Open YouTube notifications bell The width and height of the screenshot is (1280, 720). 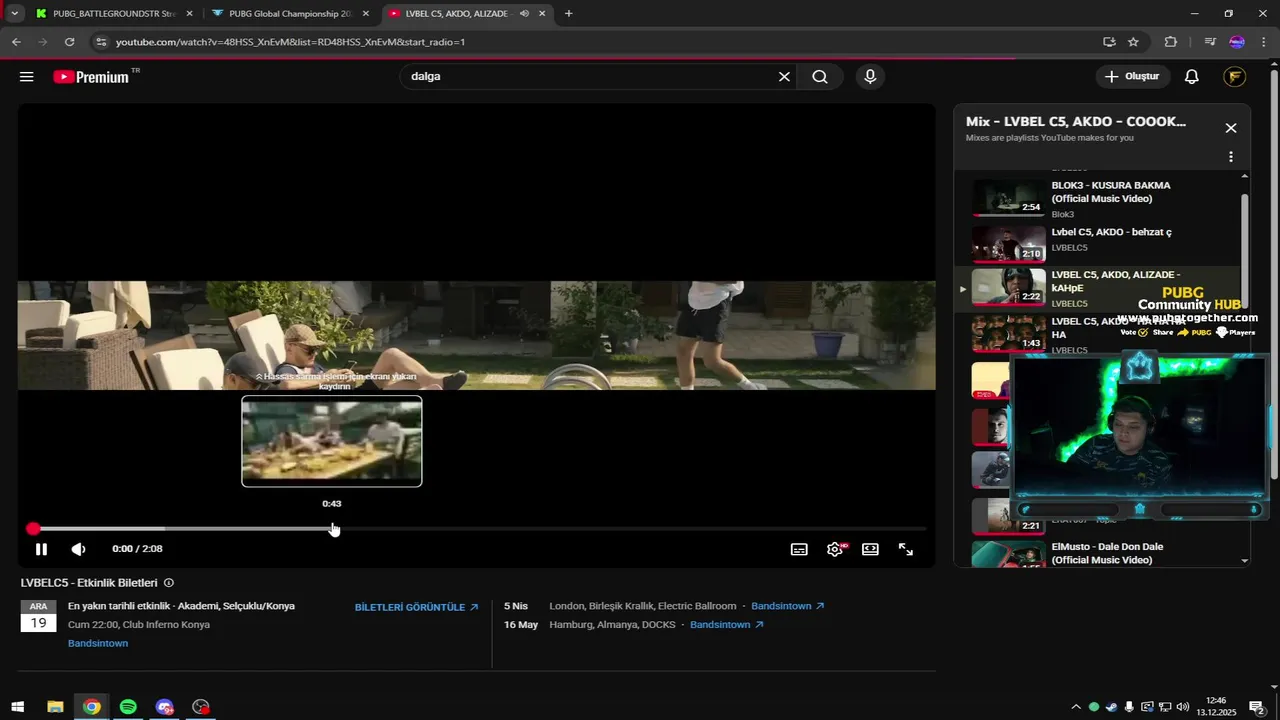[1192, 77]
